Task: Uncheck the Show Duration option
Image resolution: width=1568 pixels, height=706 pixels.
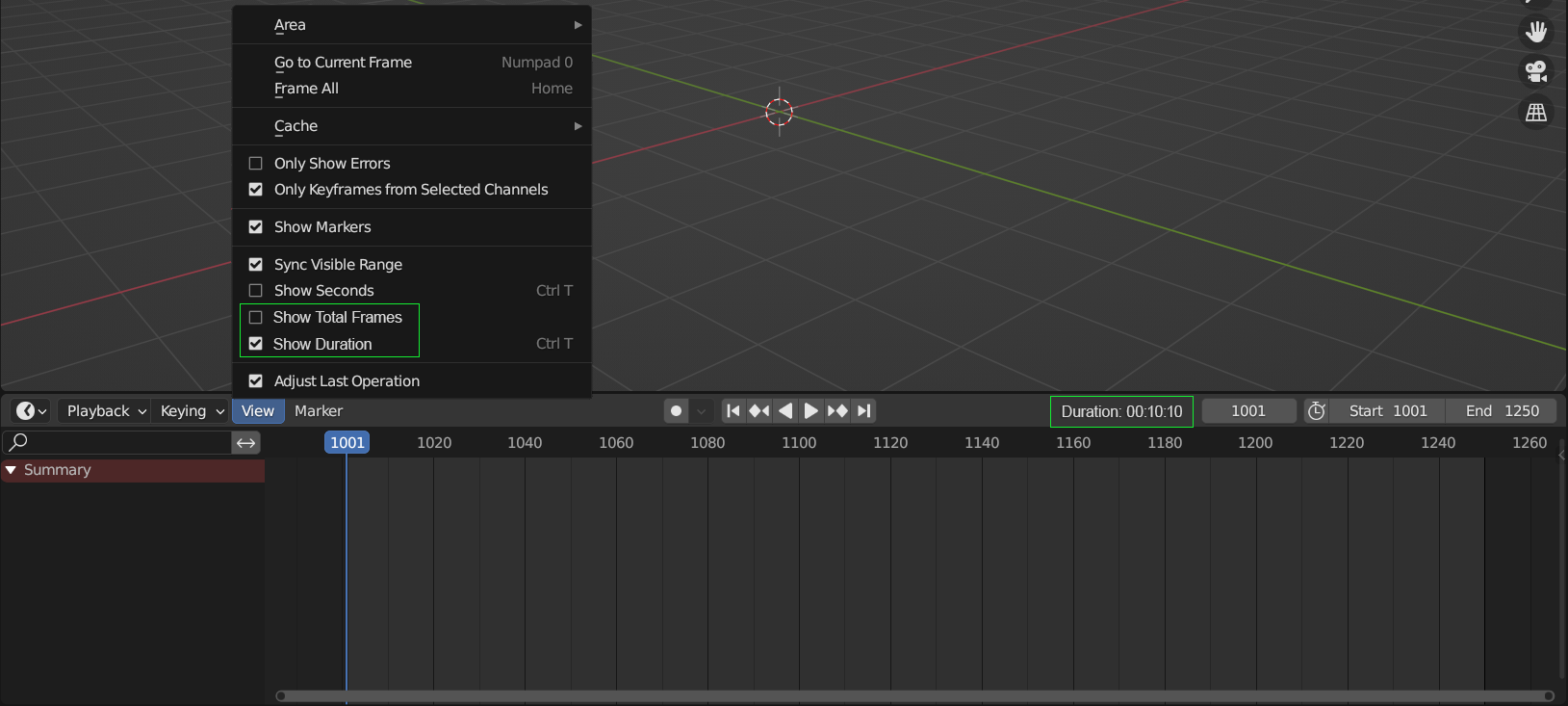Action: point(256,344)
